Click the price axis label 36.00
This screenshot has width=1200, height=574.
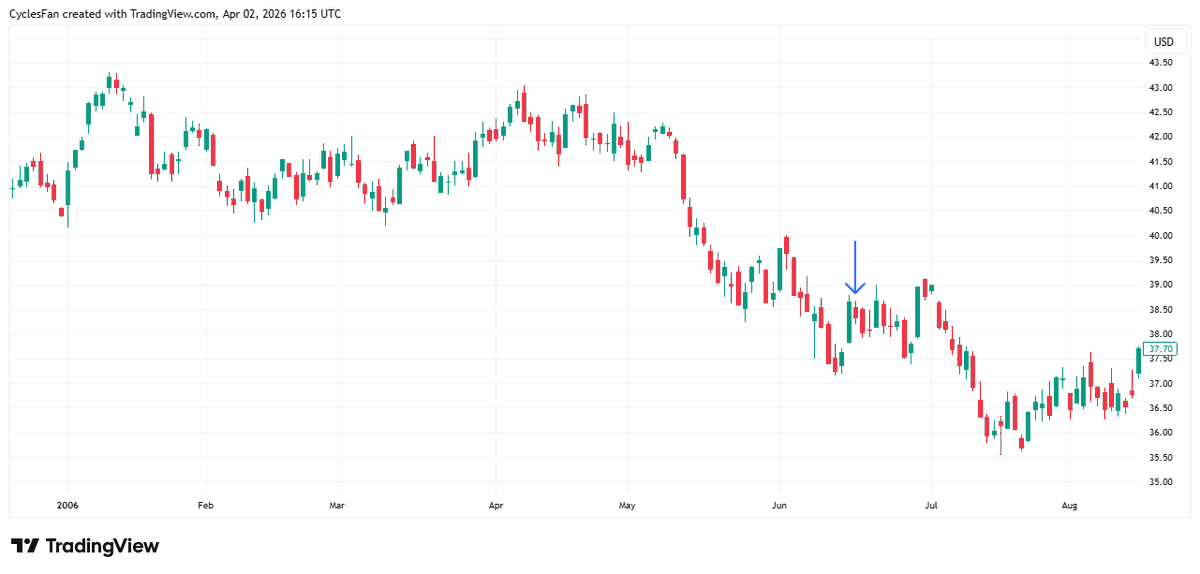(x=1161, y=433)
